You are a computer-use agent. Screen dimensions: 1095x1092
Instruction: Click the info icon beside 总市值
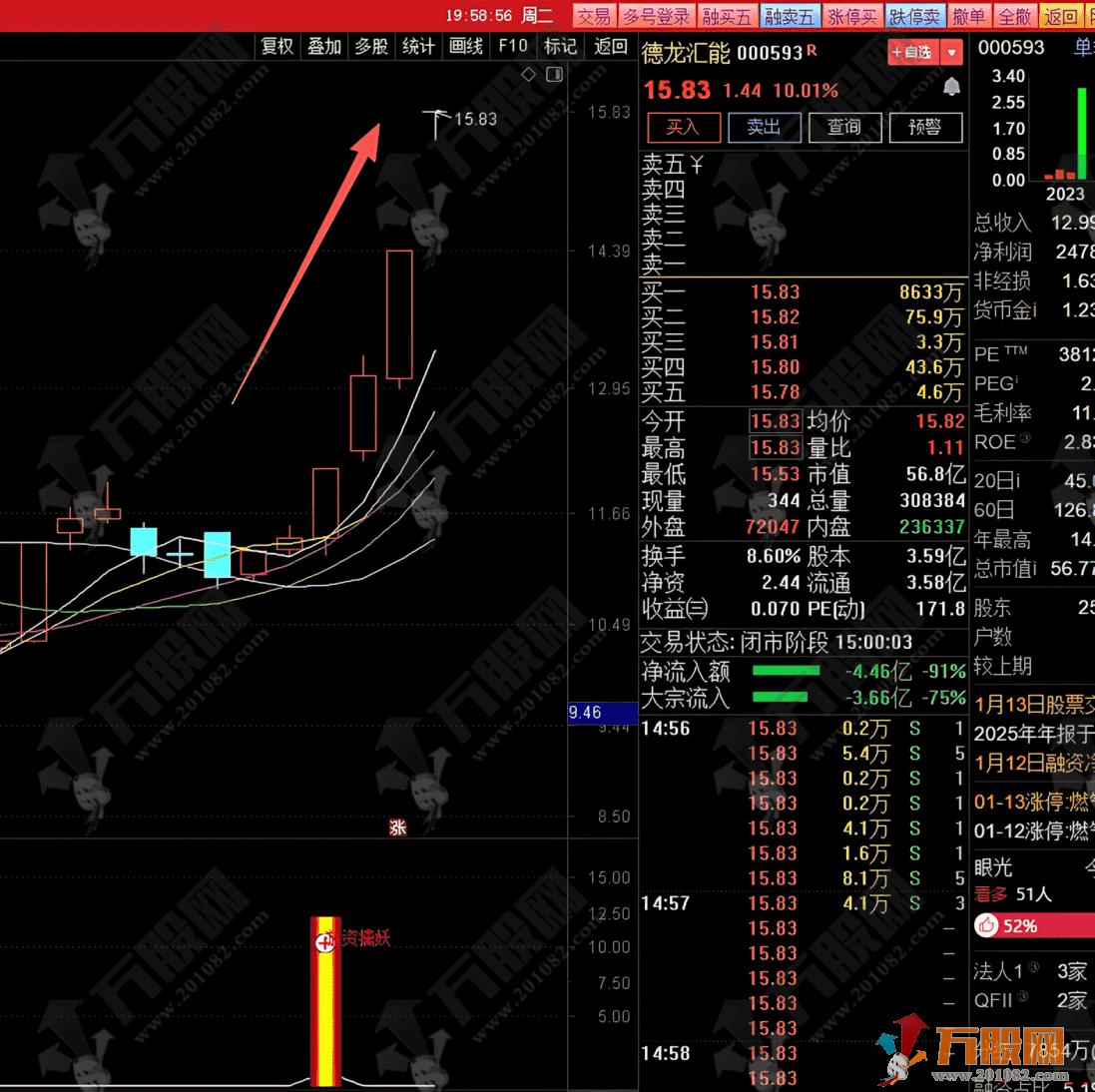[x=1034, y=569]
